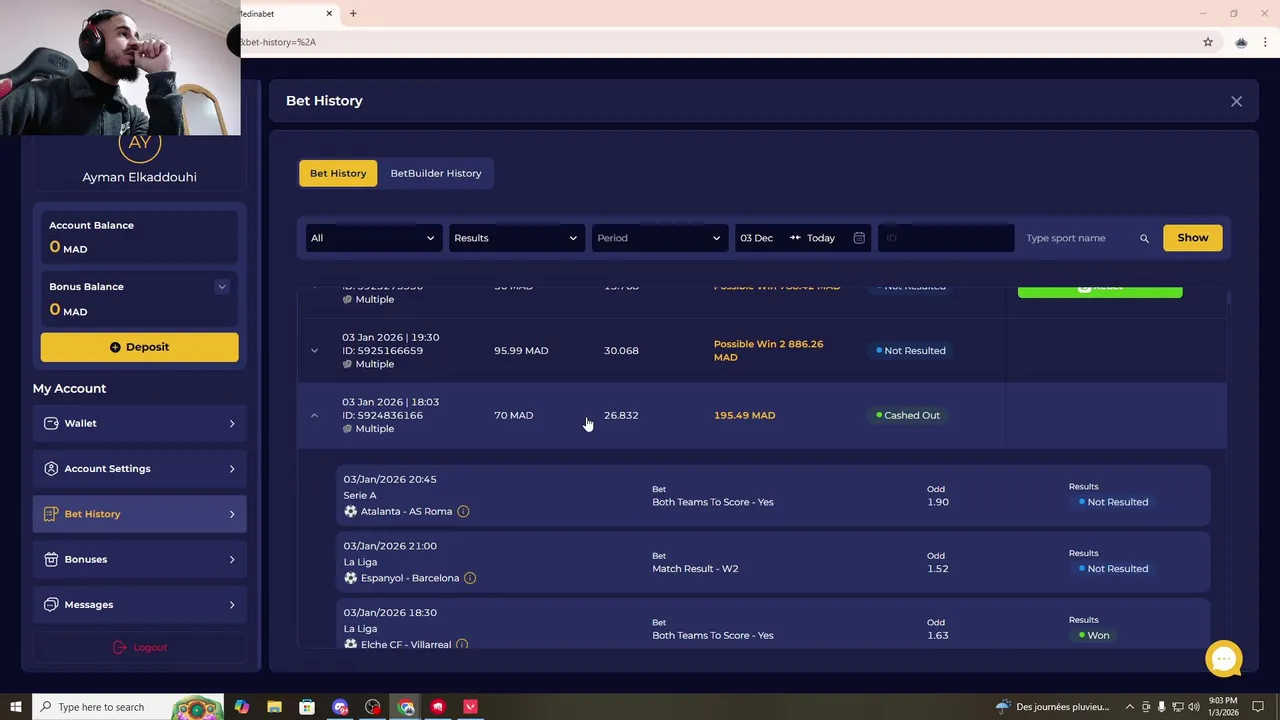Expand the bet ID 5925166659 row
The height and width of the screenshot is (720, 1280).
coord(314,351)
